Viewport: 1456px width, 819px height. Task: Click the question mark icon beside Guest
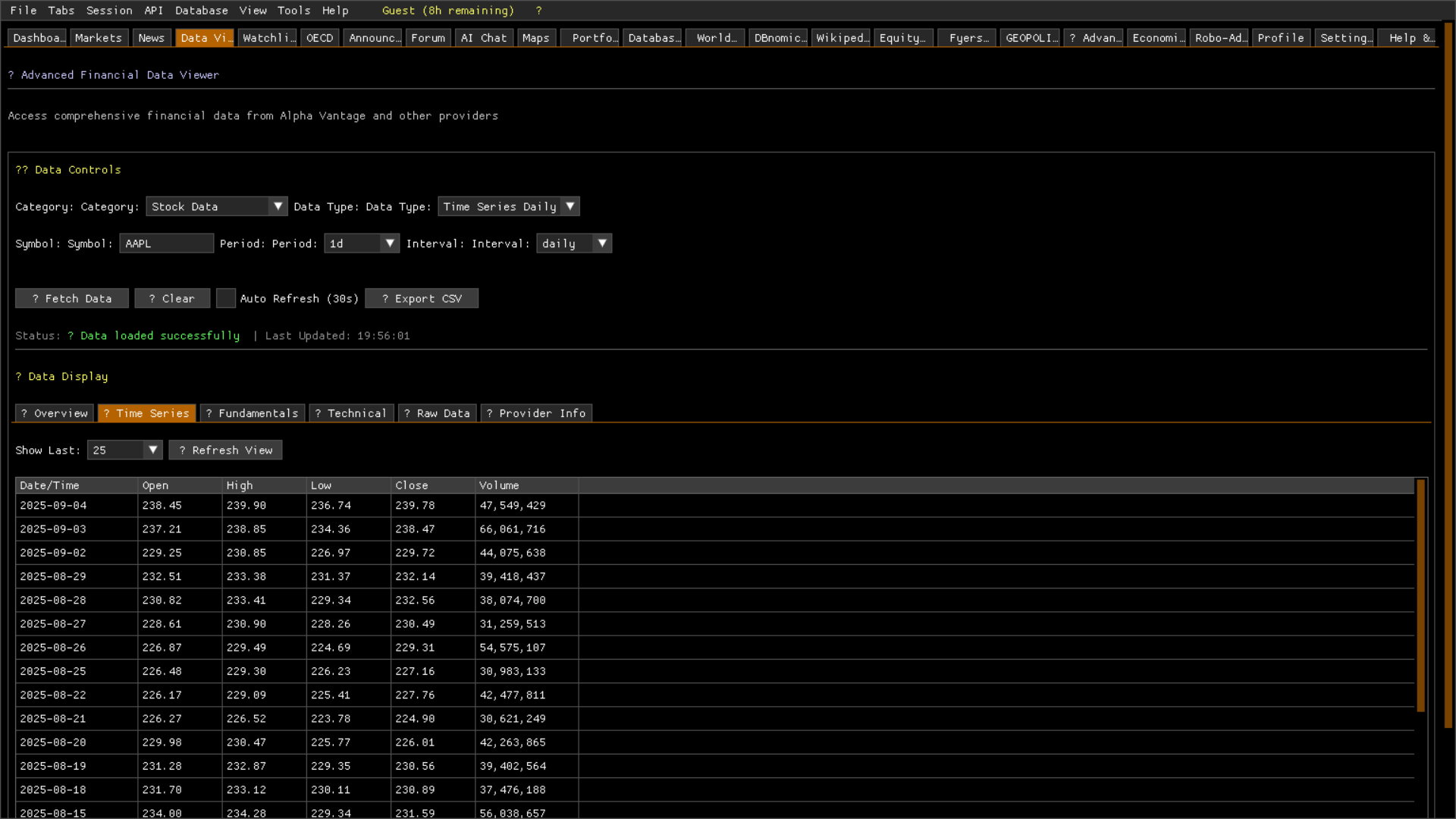click(538, 11)
